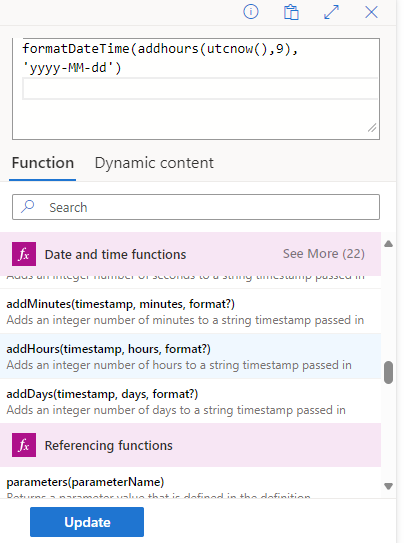Insert the addHours function from list

click(190, 356)
